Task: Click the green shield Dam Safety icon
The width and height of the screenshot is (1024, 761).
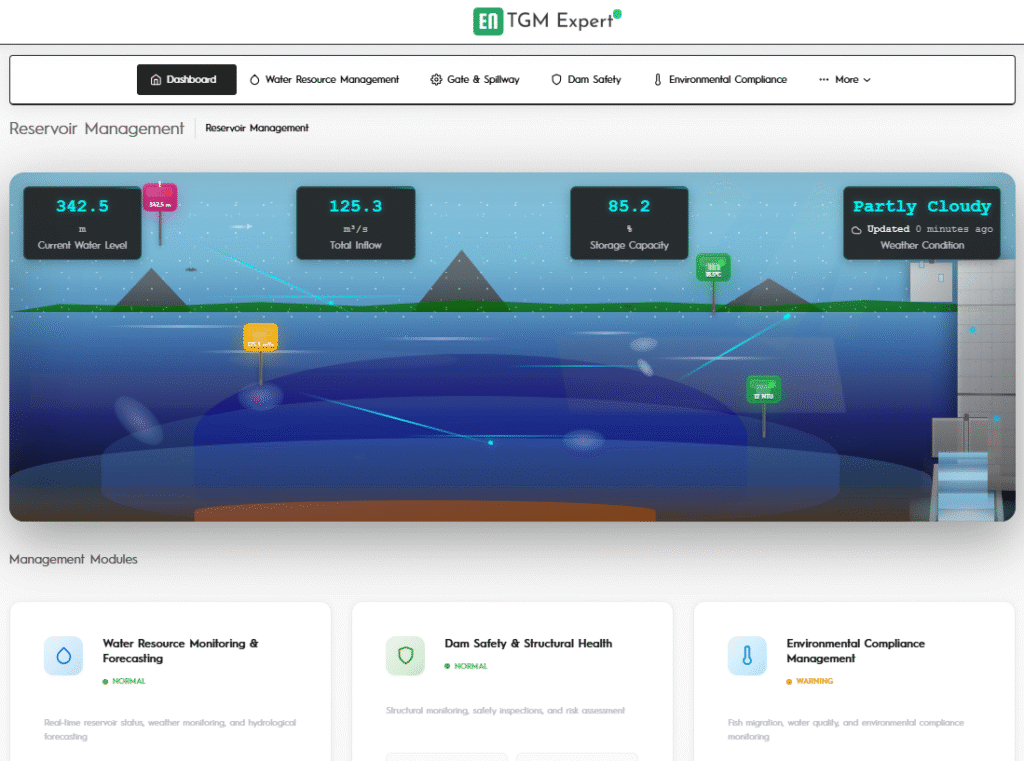Action: [405, 656]
